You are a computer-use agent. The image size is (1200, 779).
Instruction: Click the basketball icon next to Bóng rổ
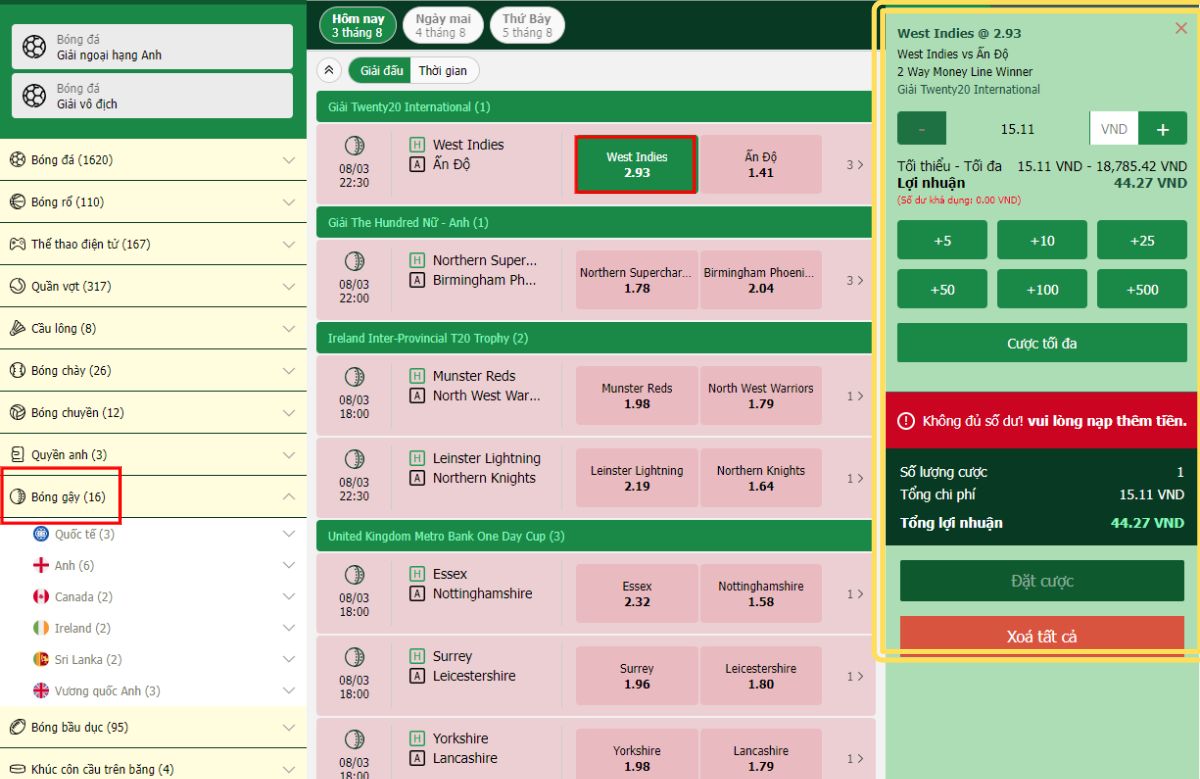pyautogui.click(x=17, y=202)
